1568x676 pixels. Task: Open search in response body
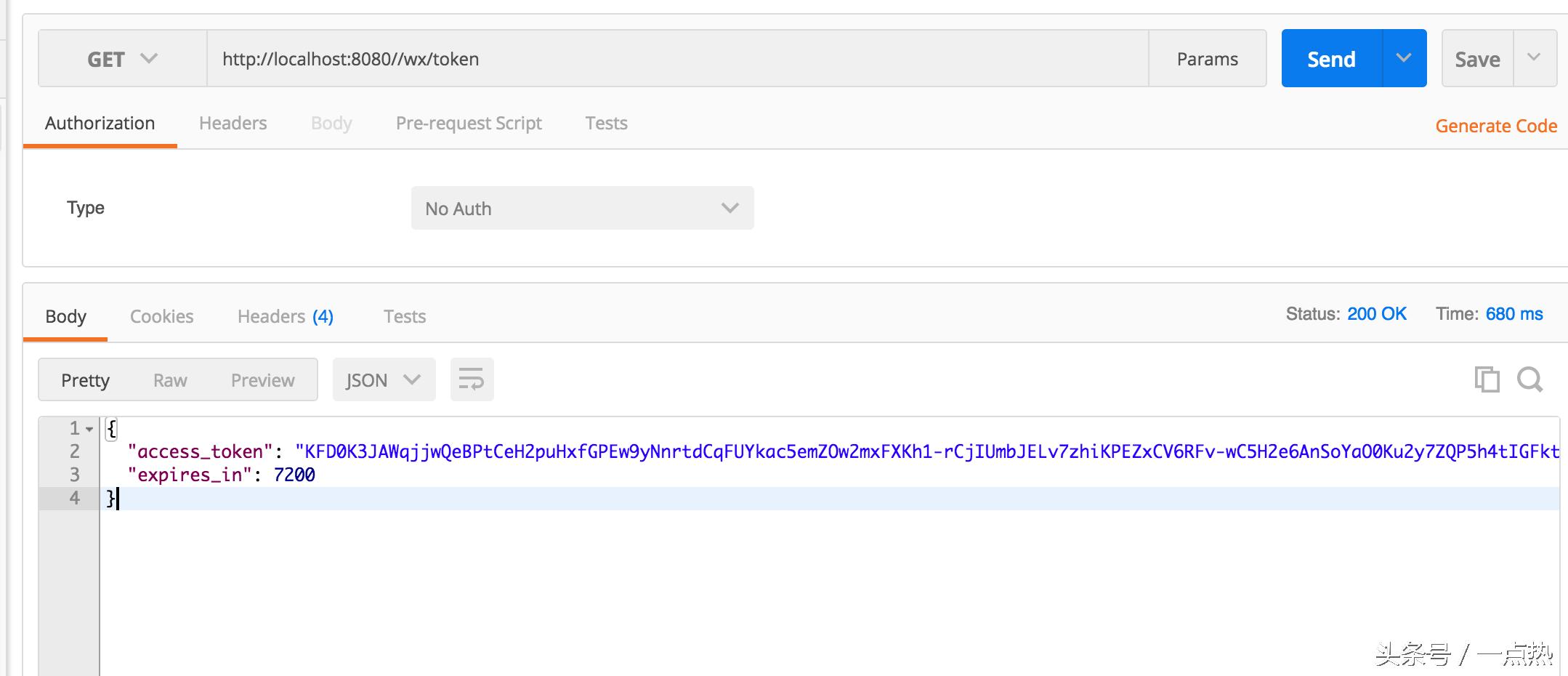pyautogui.click(x=1529, y=379)
